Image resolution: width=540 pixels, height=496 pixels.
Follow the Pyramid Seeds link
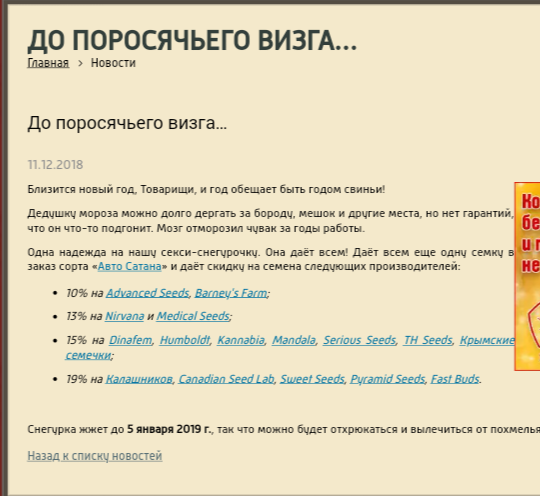click(x=387, y=379)
